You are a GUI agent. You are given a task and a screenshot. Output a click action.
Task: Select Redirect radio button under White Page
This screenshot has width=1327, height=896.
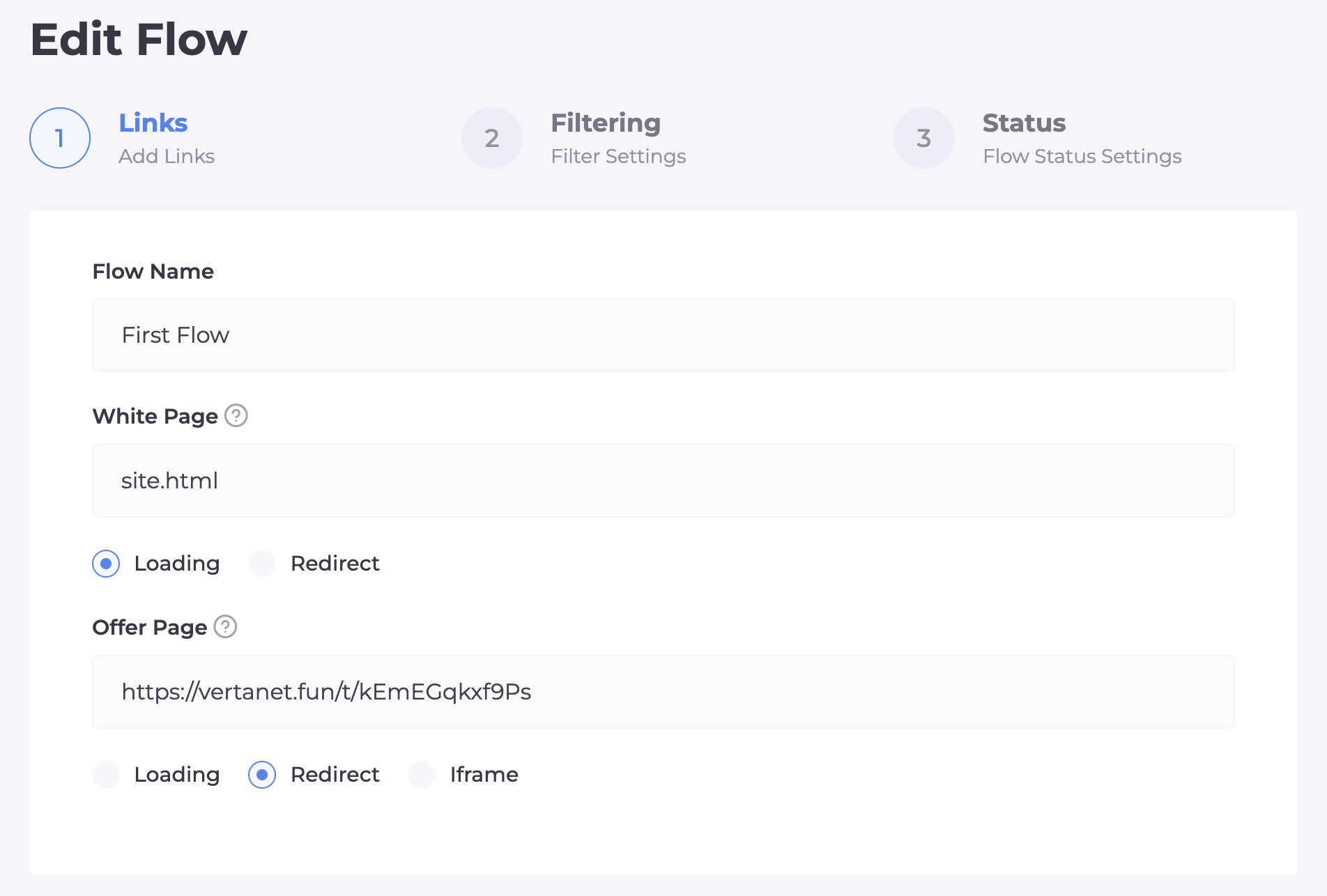tap(262, 563)
